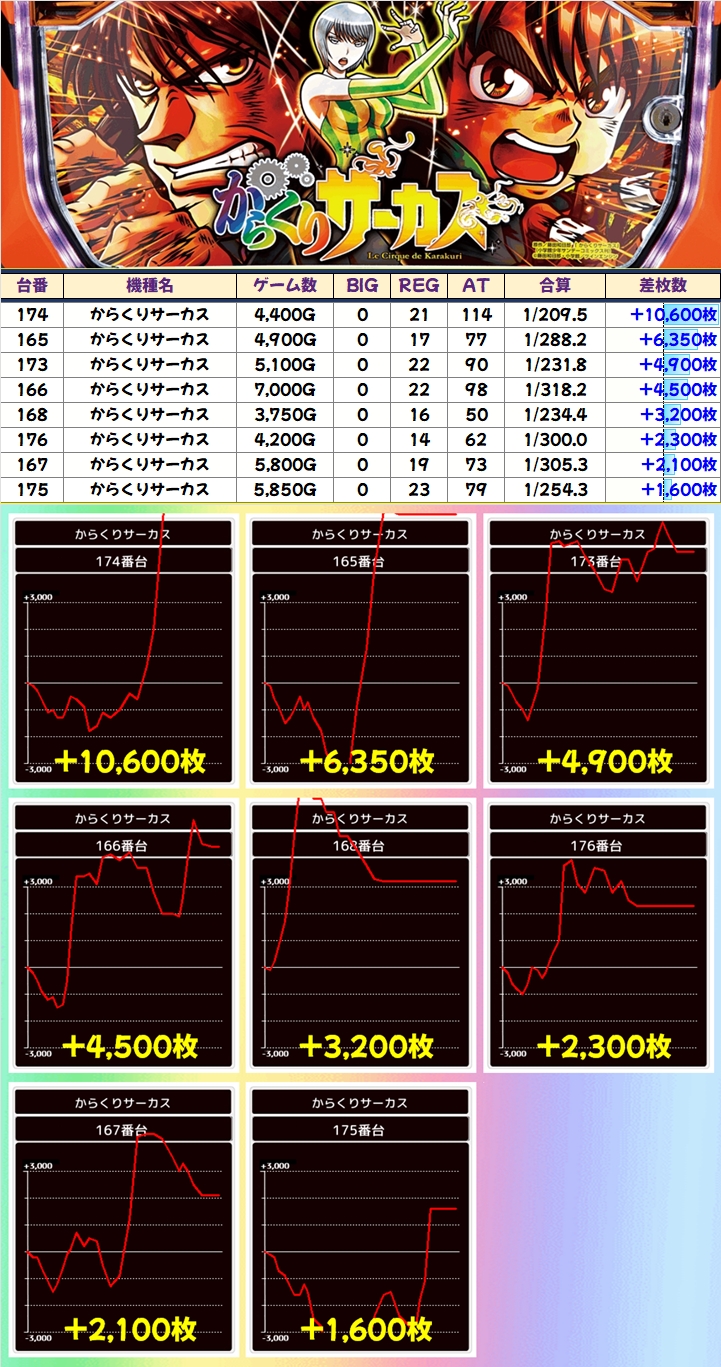Open the 165番台 slump graph

click(x=360, y=652)
